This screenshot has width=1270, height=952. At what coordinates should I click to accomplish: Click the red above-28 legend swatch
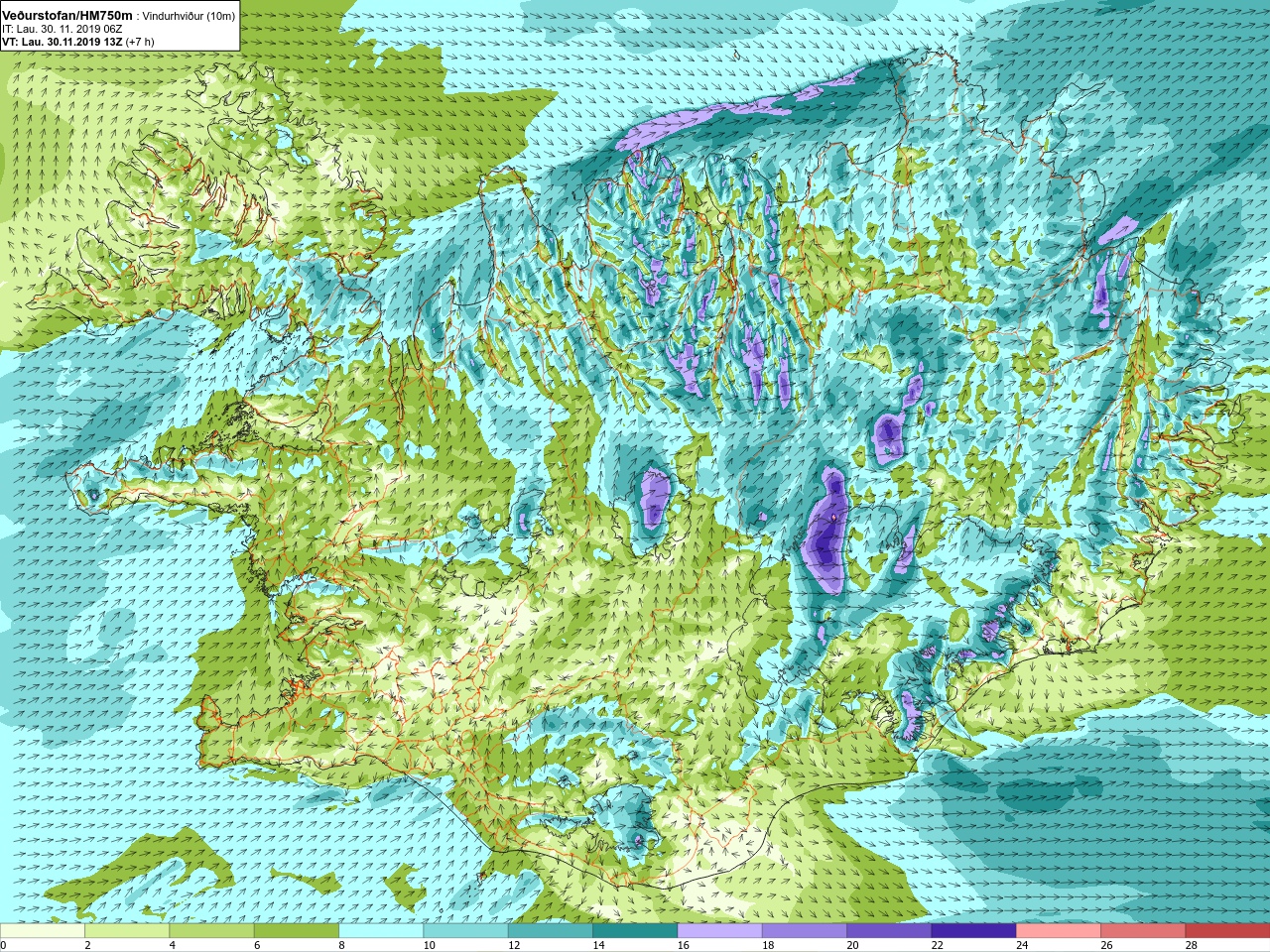pyautogui.click(x=1227, y=931)
